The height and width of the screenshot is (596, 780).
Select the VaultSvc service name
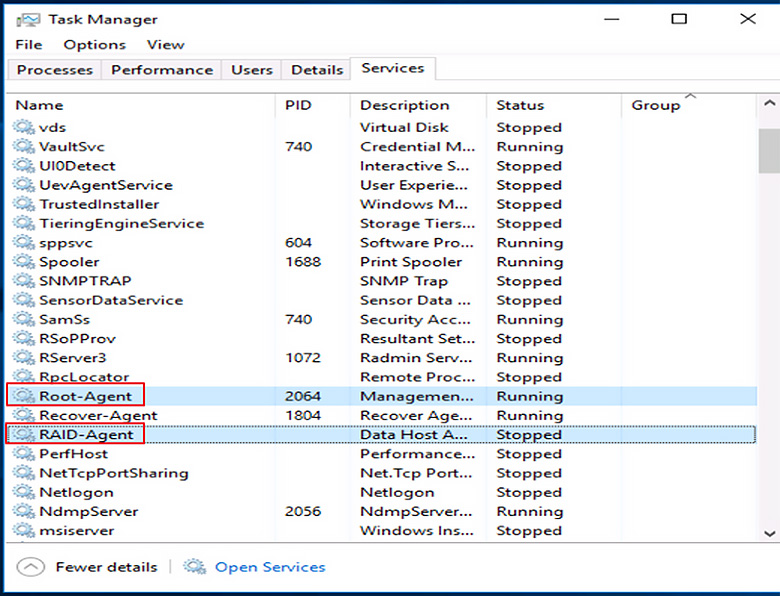(x=72, y=147)
